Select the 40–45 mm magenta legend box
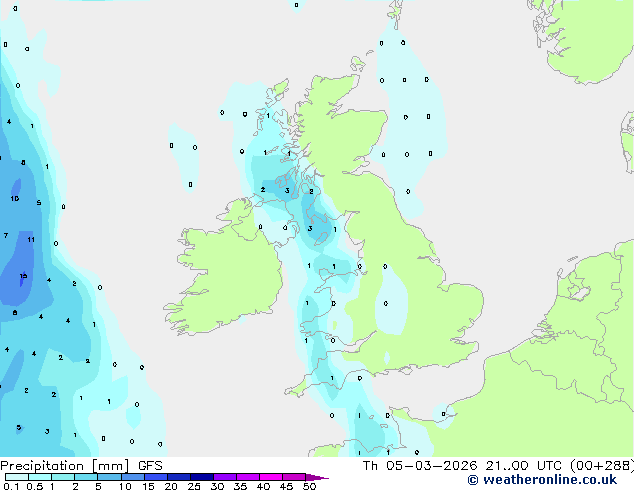Screen dimensions: 634x490 tap(271, 477)
